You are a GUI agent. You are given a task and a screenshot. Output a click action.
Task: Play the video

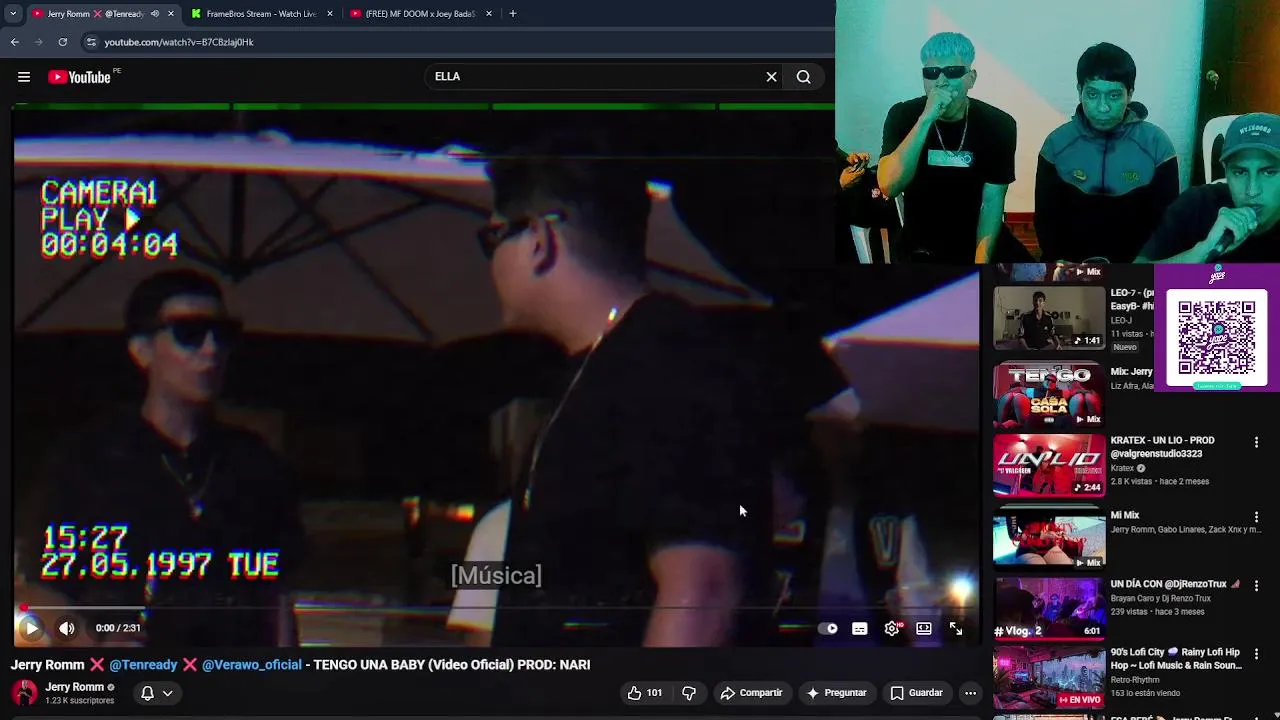click(30, 628)
